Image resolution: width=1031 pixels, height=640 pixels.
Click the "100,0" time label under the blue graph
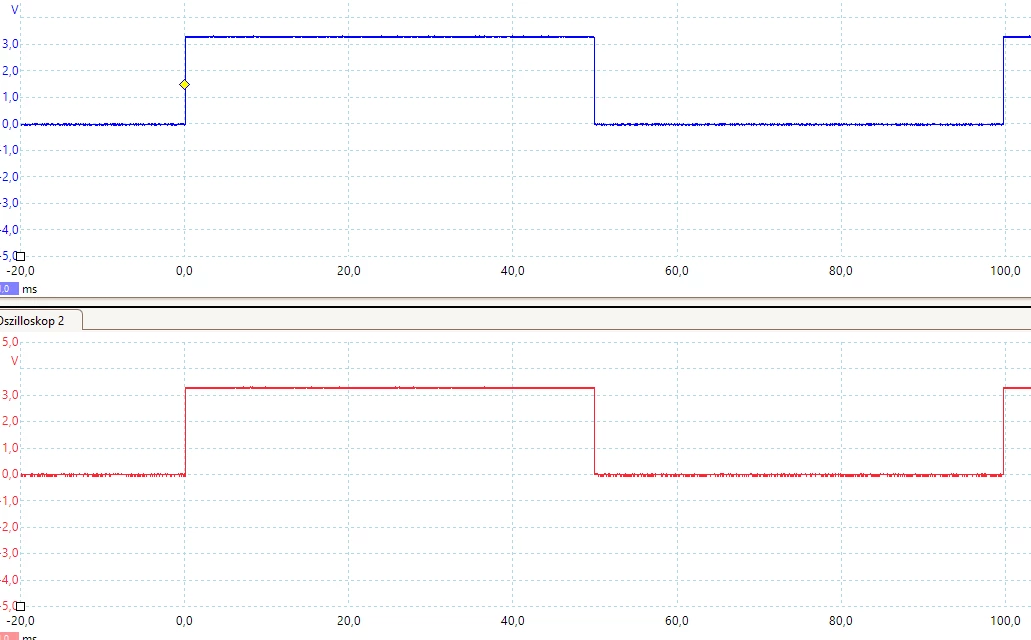(1005, 270)
